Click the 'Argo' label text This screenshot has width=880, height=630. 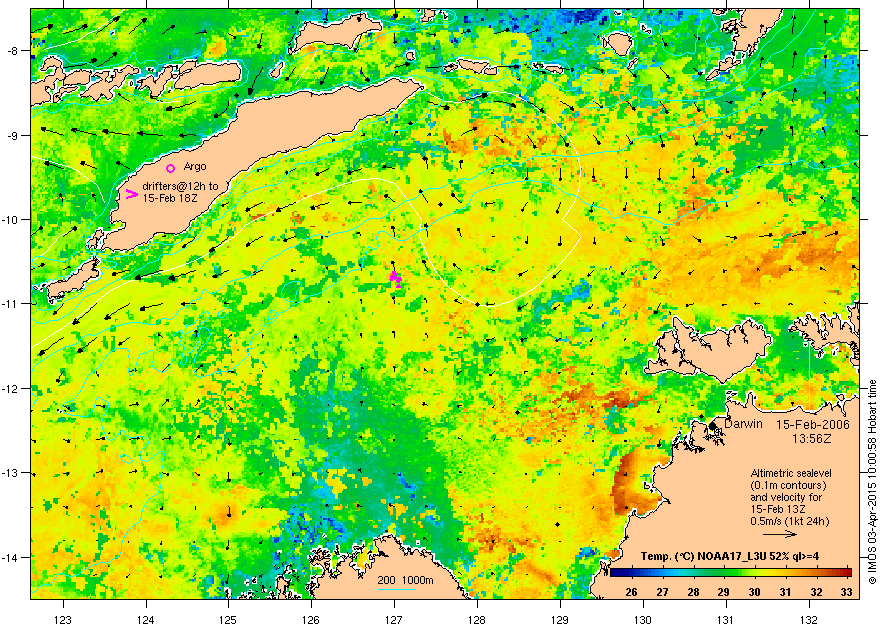coord(195,167)
